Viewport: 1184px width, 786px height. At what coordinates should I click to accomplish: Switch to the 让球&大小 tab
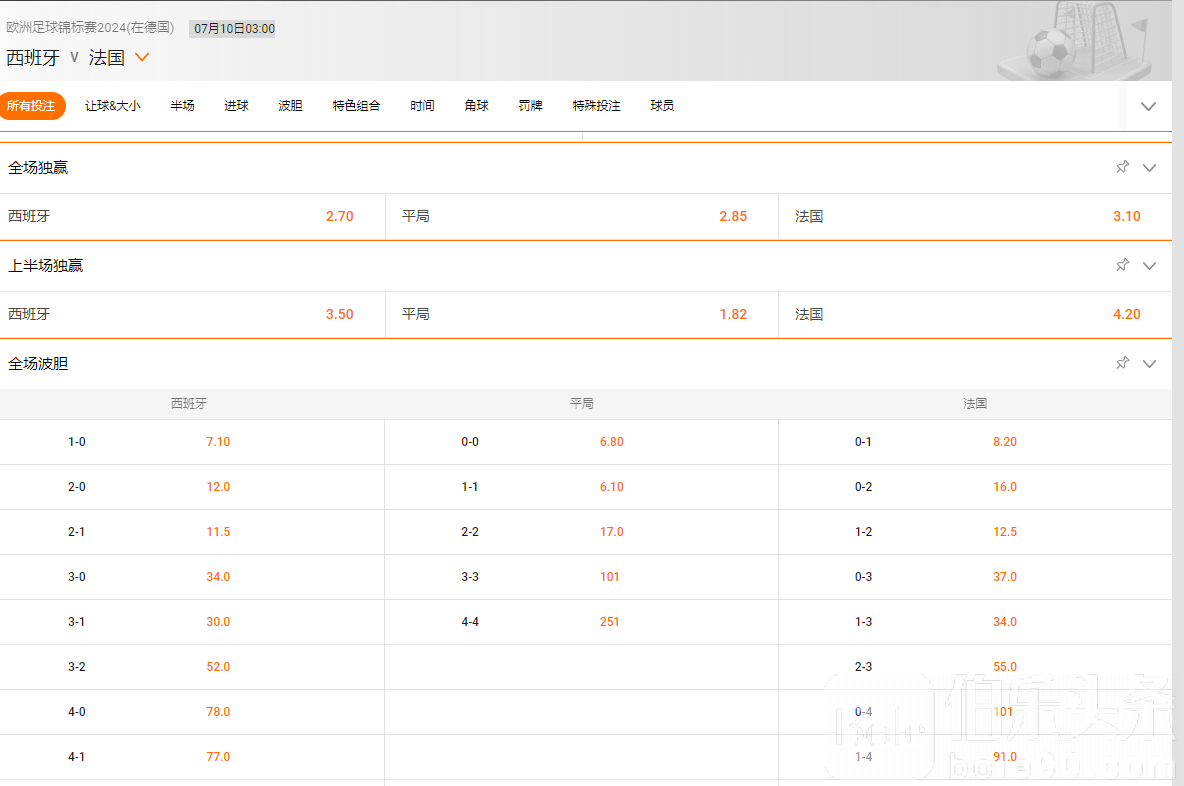pos(112,106)
